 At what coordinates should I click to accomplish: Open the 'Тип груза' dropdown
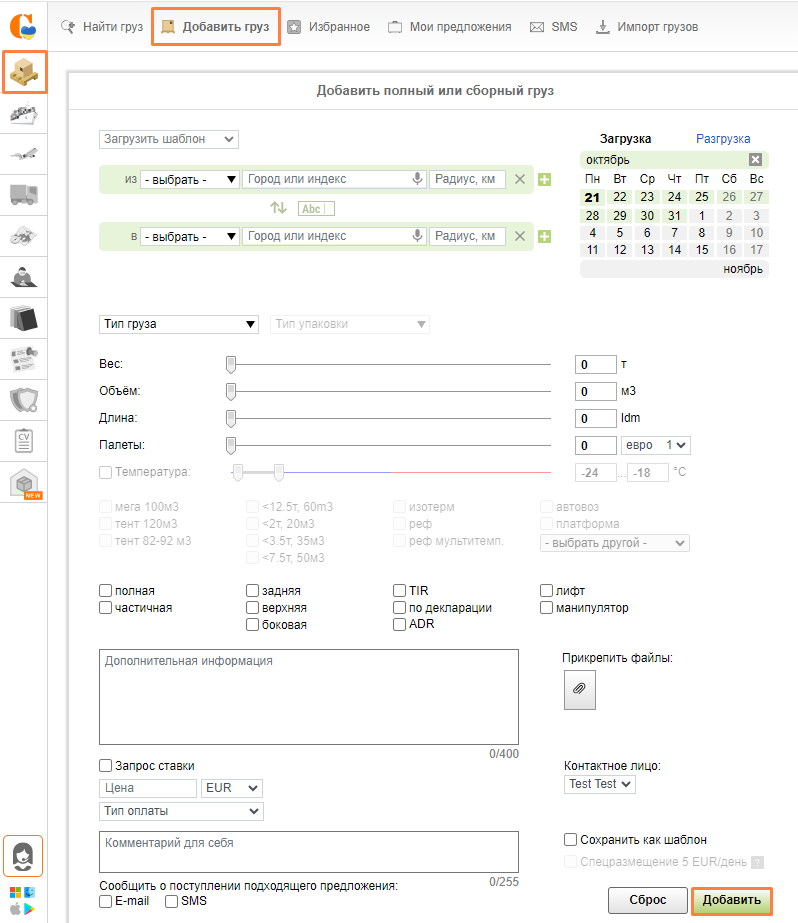[180, 324]
